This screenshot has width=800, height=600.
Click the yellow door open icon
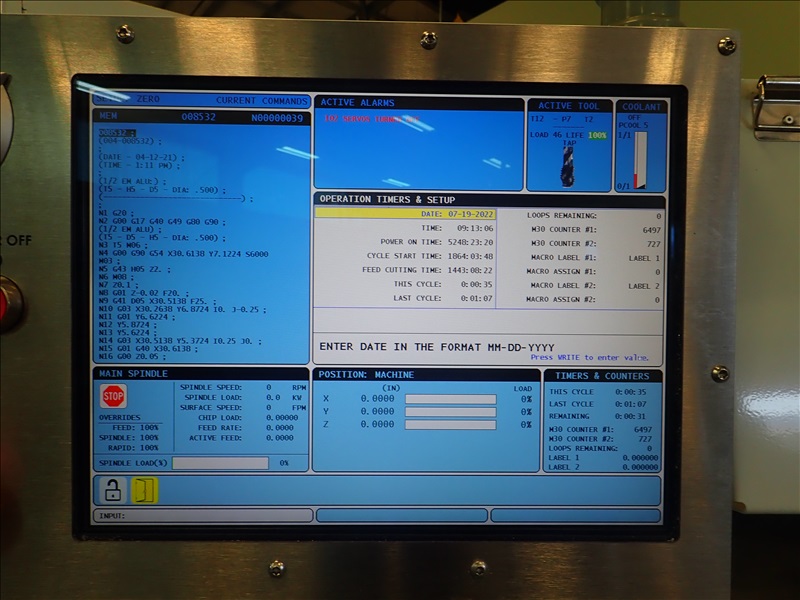(144, 490)
